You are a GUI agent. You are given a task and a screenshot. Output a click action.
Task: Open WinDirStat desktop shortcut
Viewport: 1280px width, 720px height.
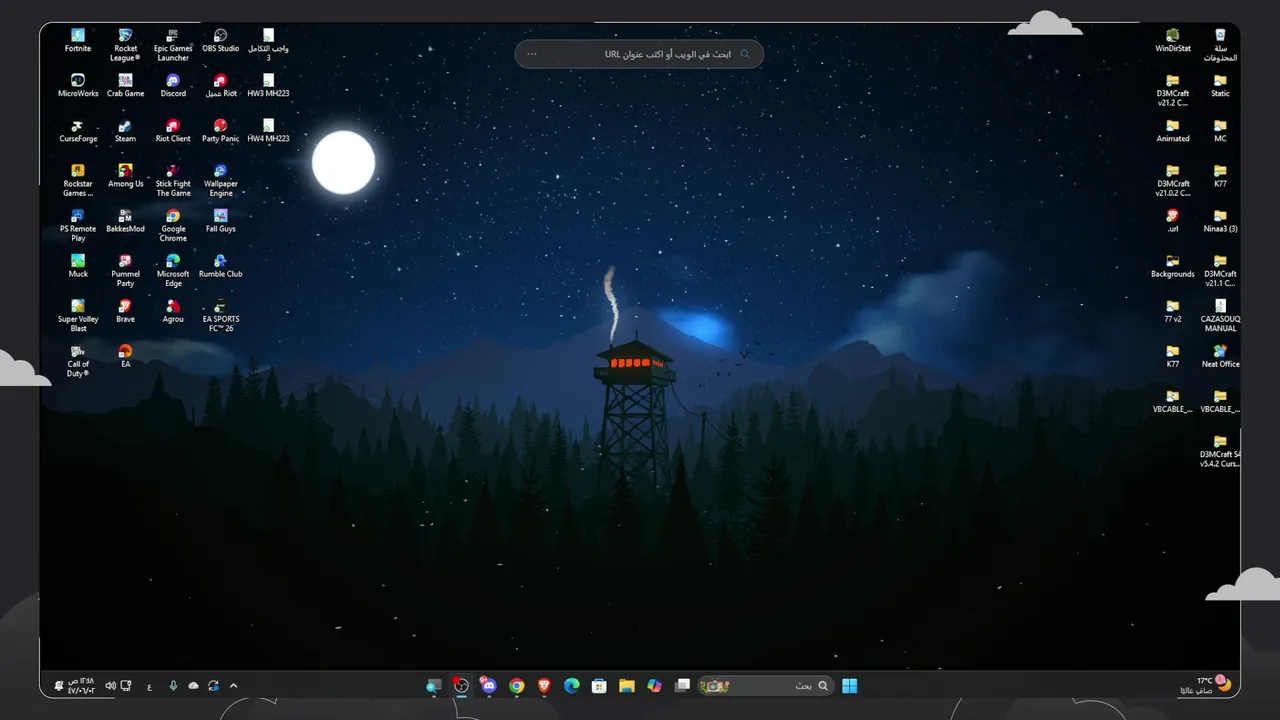tap(1173, 41)
